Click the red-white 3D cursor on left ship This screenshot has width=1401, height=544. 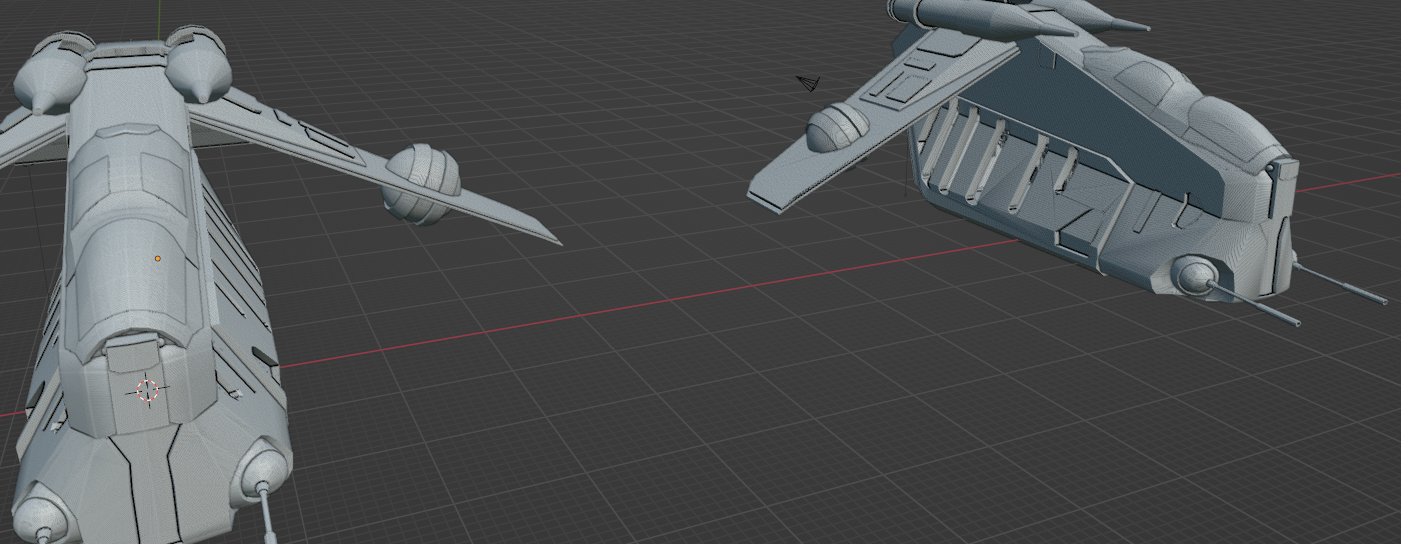click(x=147, y=391)
